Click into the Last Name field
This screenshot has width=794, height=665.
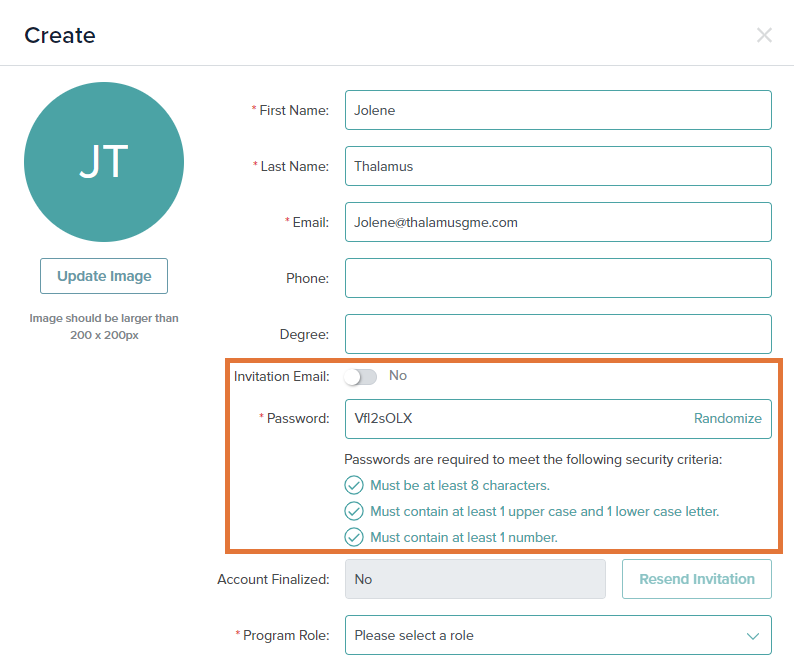point(558,166)
